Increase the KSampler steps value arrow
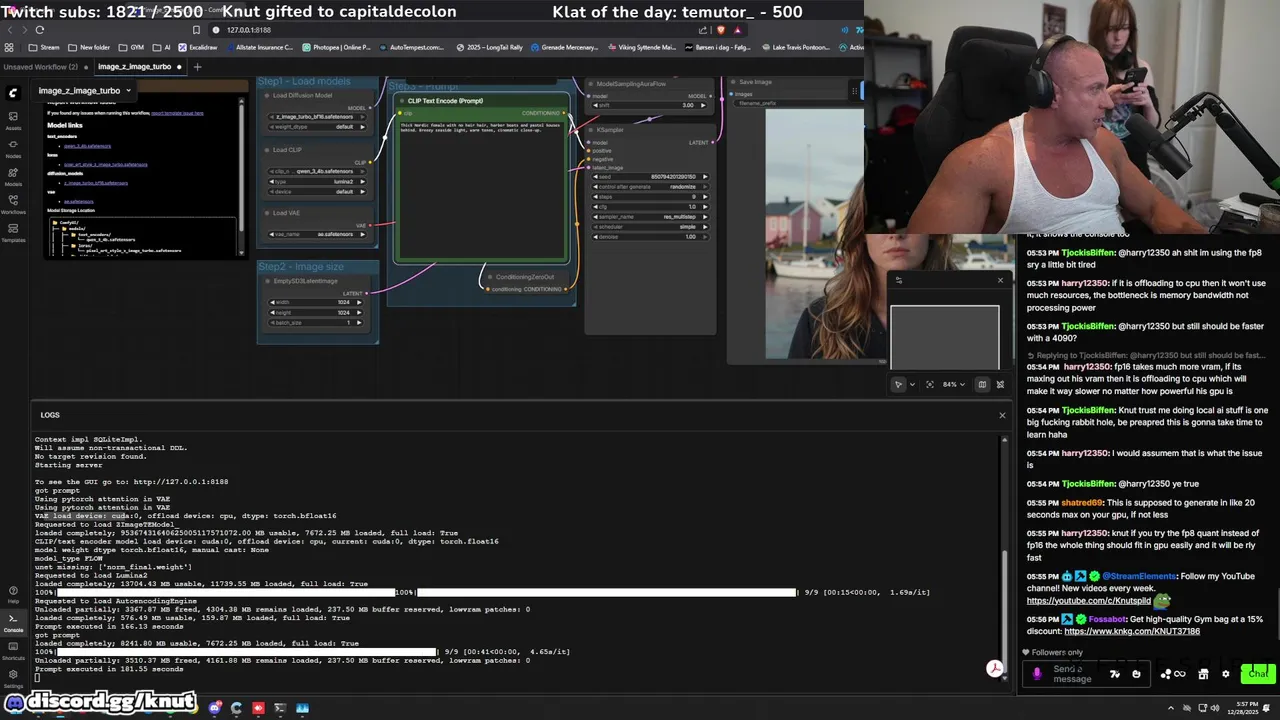The width and height of the screenshot is (1280, 720). (x=705, y=197)
